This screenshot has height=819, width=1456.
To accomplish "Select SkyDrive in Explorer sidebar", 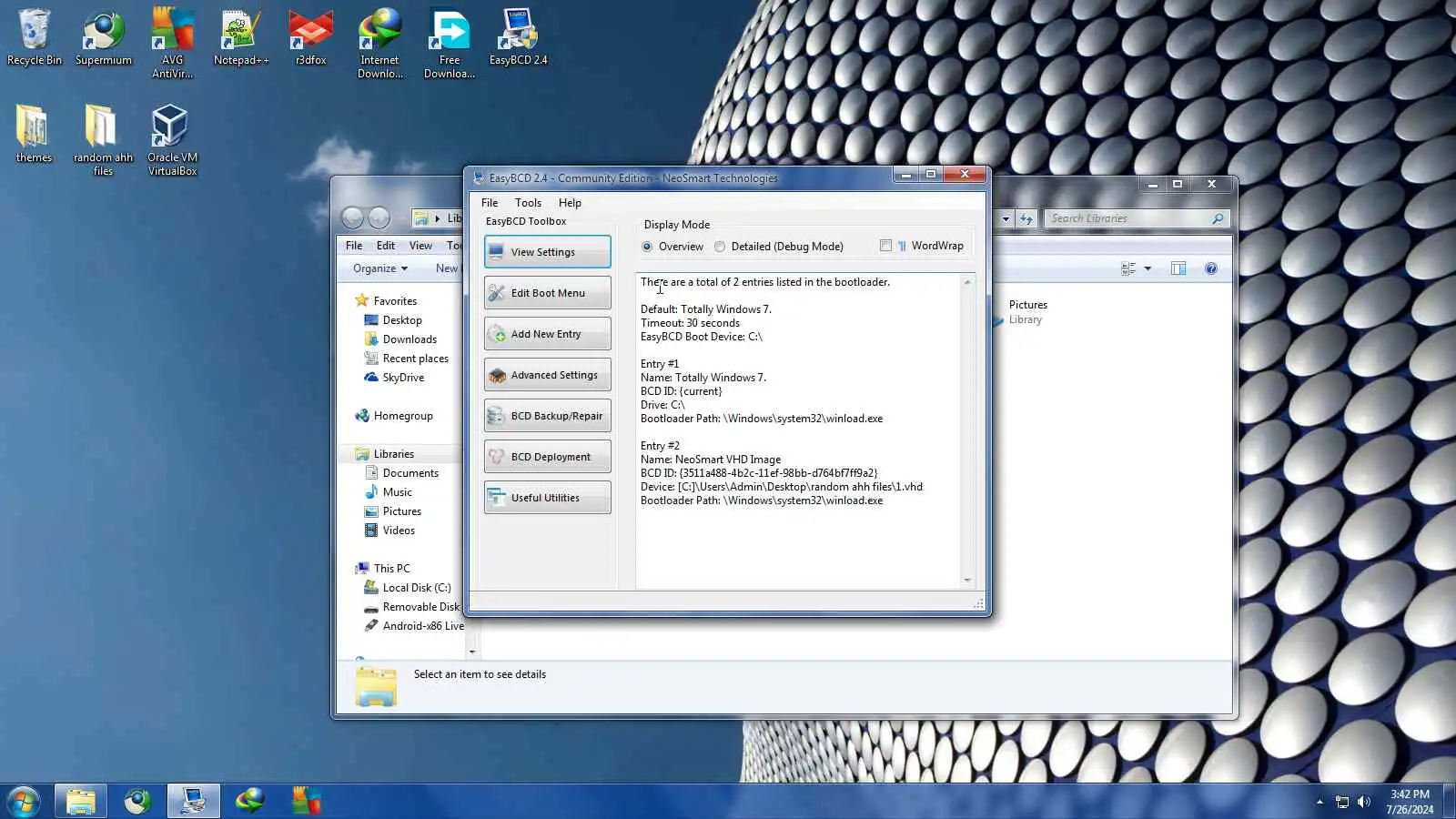I will [x=394, y=378].
